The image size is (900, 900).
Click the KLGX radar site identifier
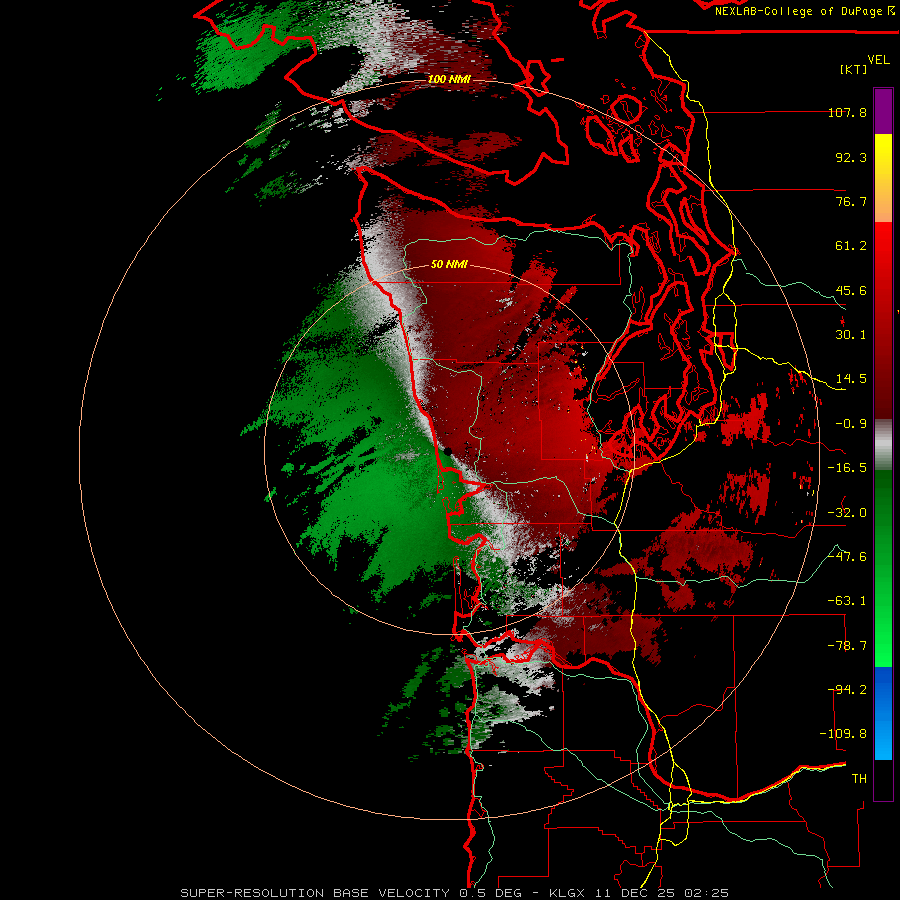(x=568, y=893)
